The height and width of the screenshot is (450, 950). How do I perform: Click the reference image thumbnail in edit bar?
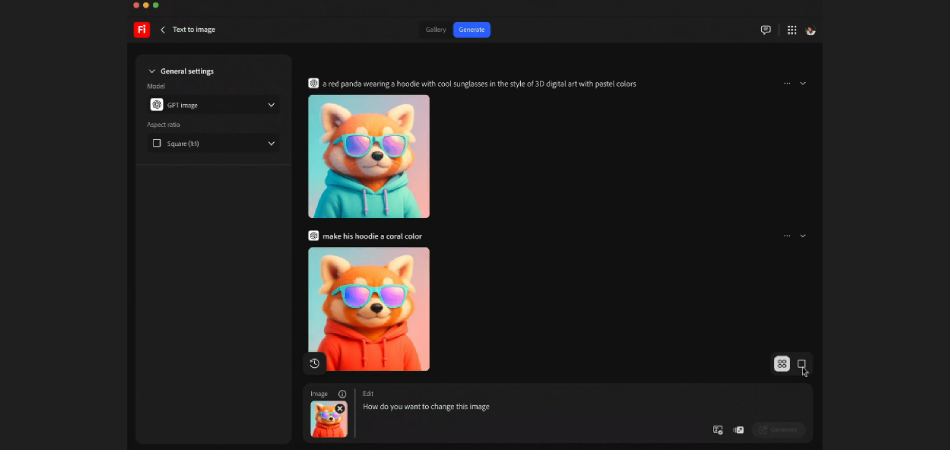coord(329,419)
